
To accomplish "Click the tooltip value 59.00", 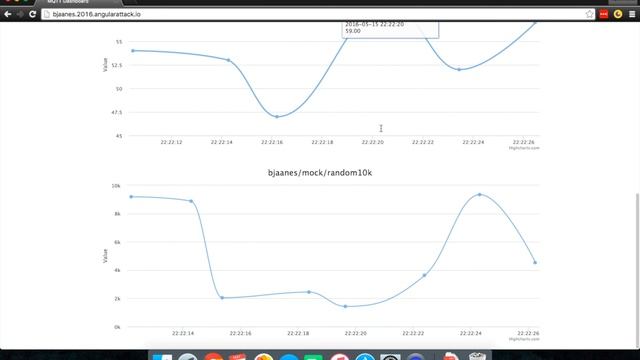I will tap(353, 31).
